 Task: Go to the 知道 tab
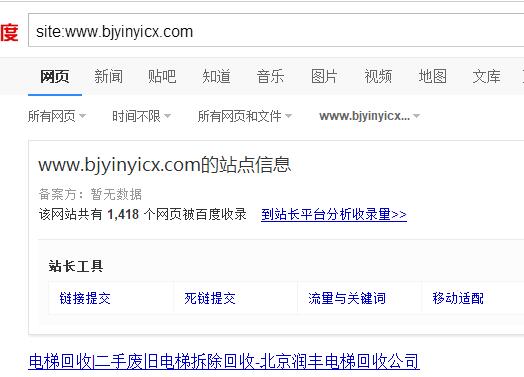[x=217, y=77]
